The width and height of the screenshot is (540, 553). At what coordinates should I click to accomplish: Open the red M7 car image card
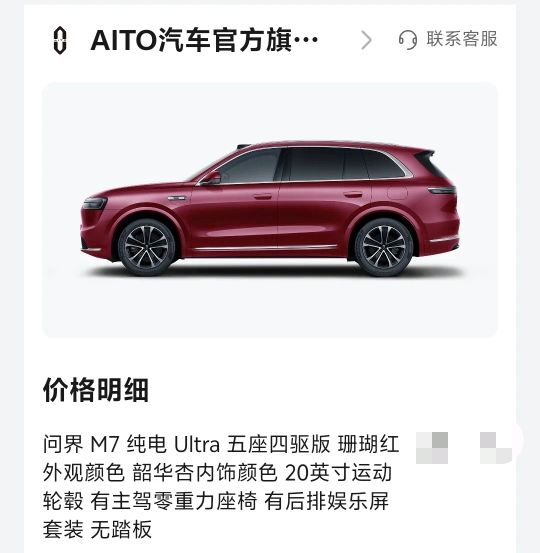(x=270, y=210)
